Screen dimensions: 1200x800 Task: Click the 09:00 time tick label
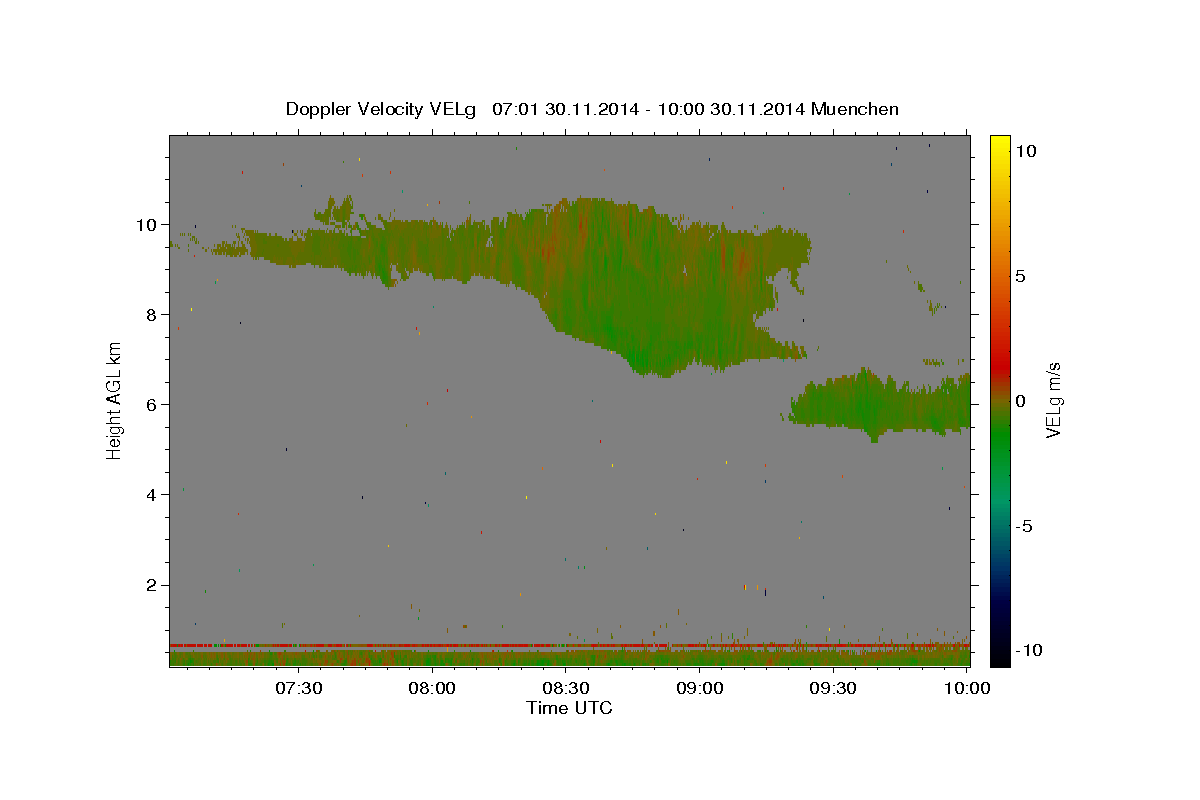click(700, 688)
